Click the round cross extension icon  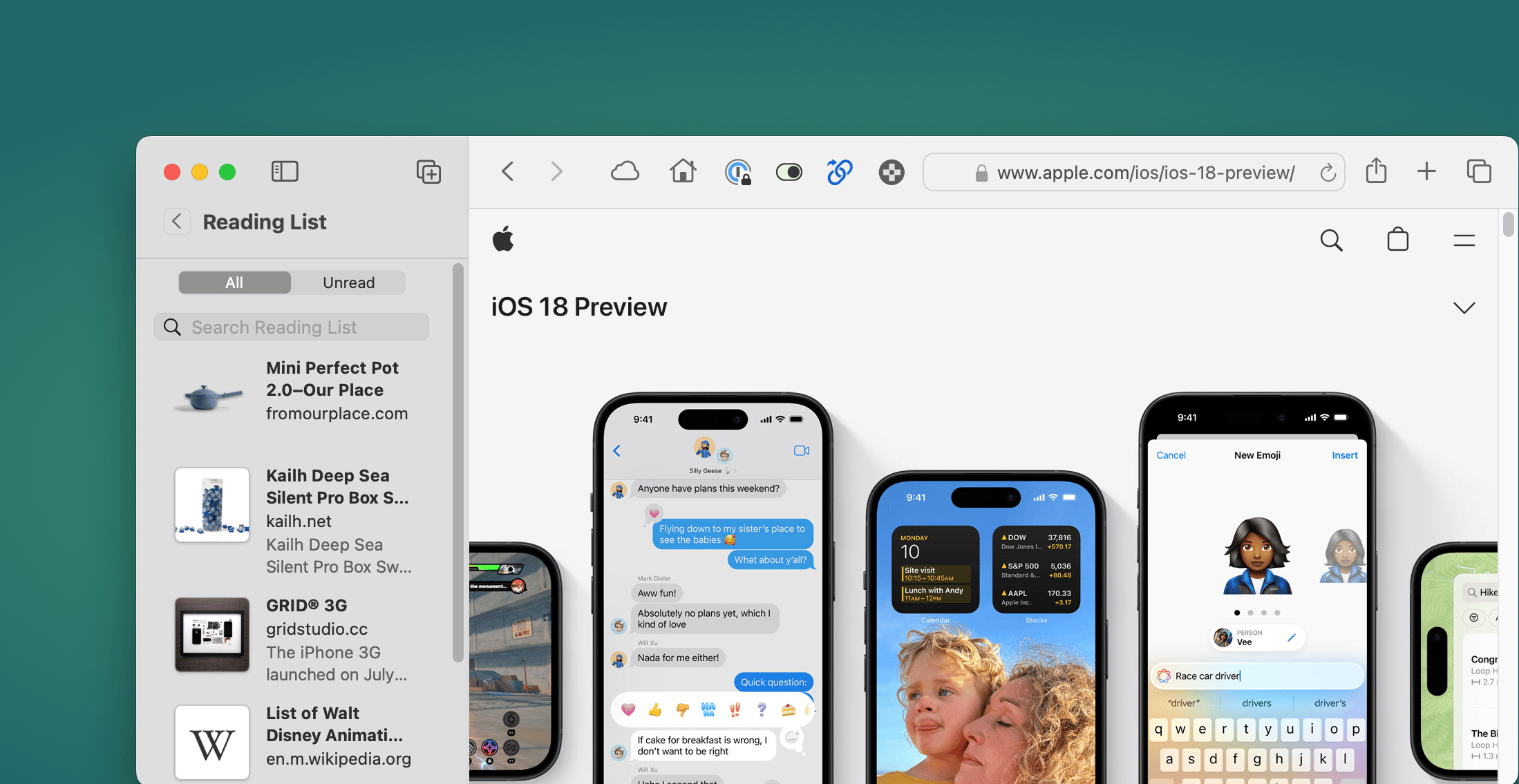[x=891, y=172]
